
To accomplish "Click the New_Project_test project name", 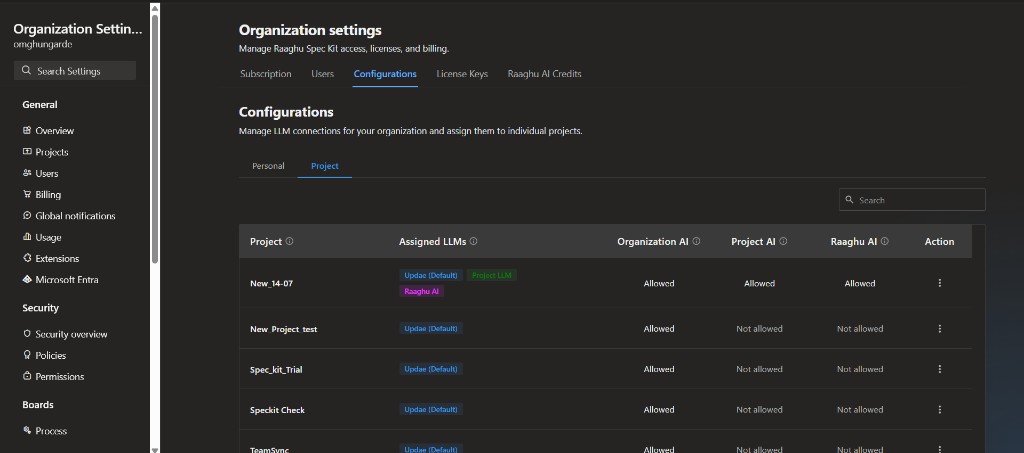I will click(283, 329).
